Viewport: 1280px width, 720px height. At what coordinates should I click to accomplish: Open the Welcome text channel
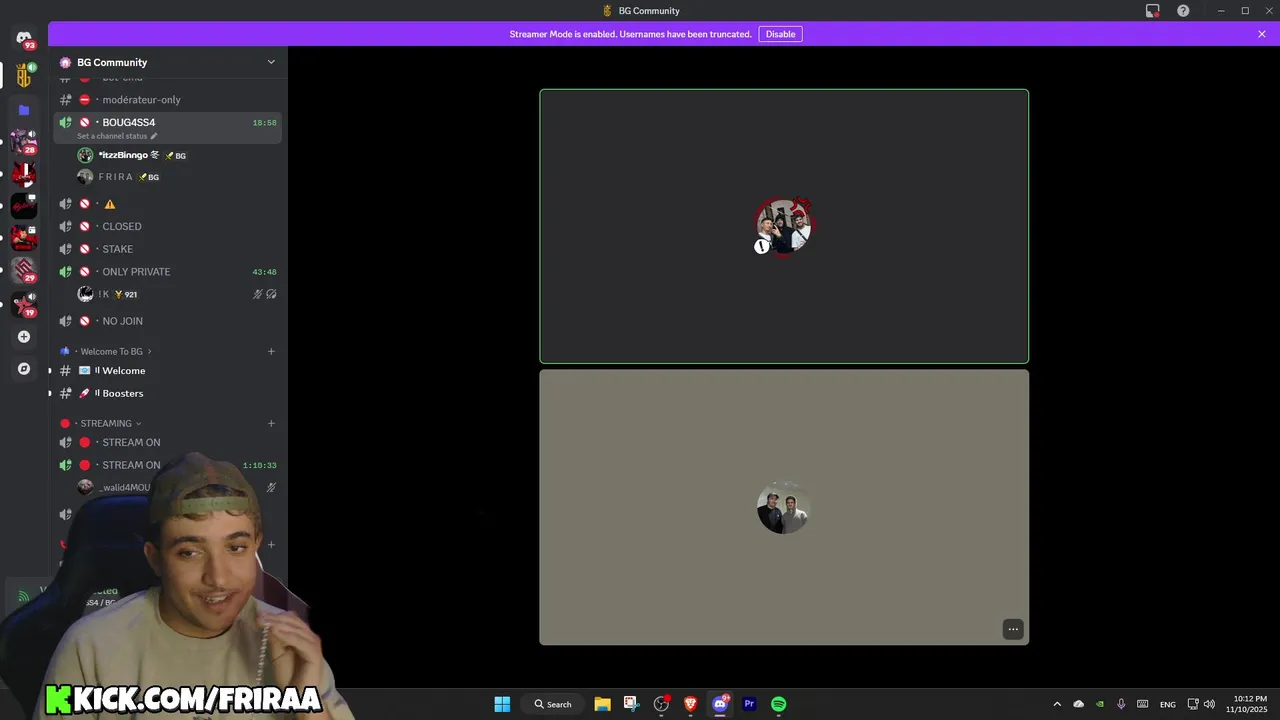click(167, 371)
